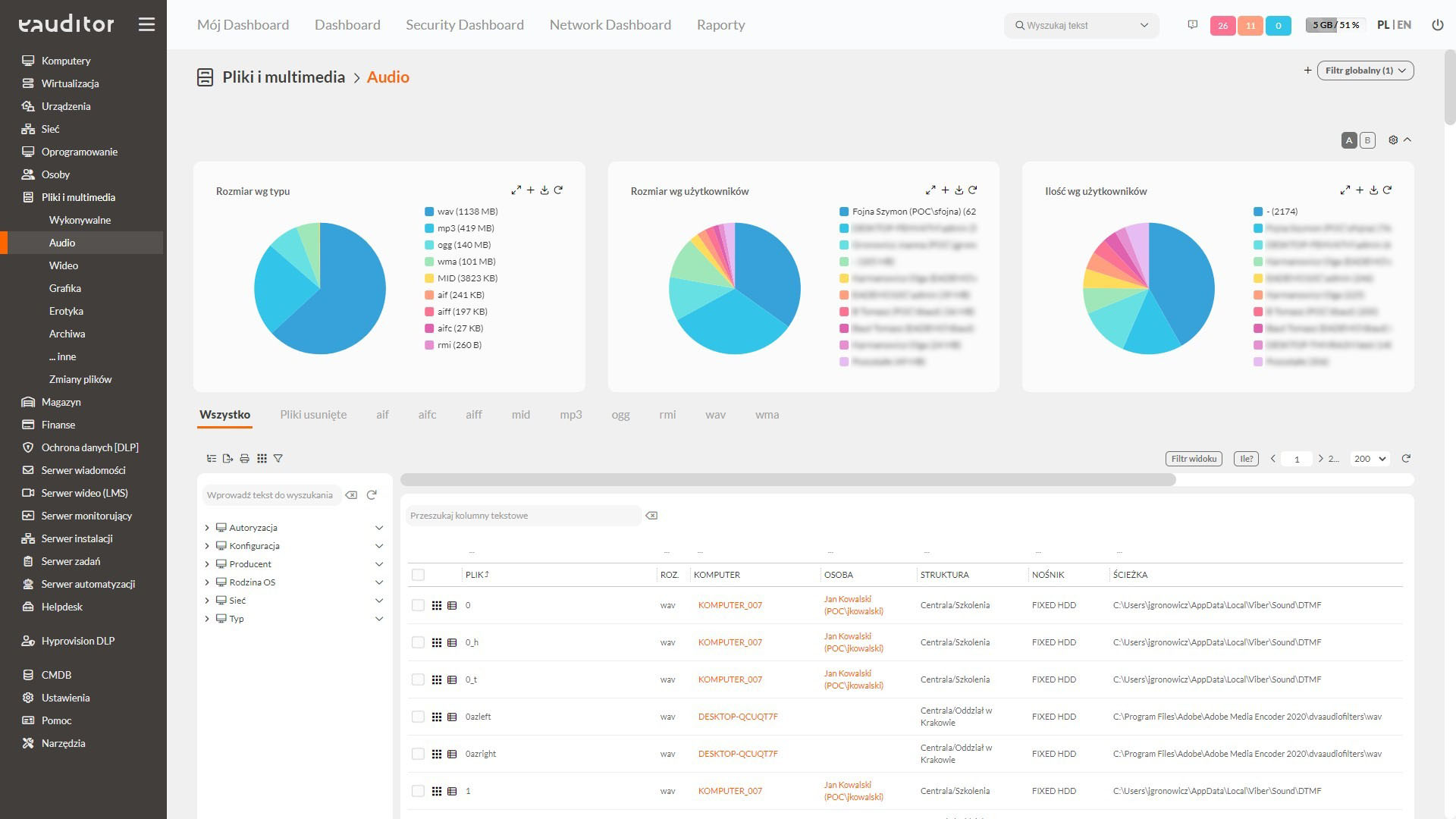Focus the 'Przeszukaj kolumny tekstowe' search field
1456x819 pixels.
(523, 516)
